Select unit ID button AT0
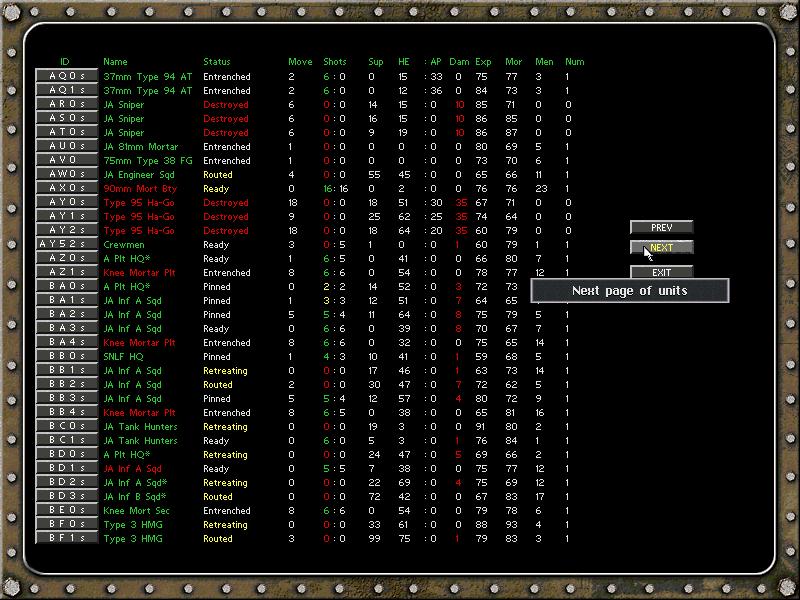 click(x=67, y=132)
